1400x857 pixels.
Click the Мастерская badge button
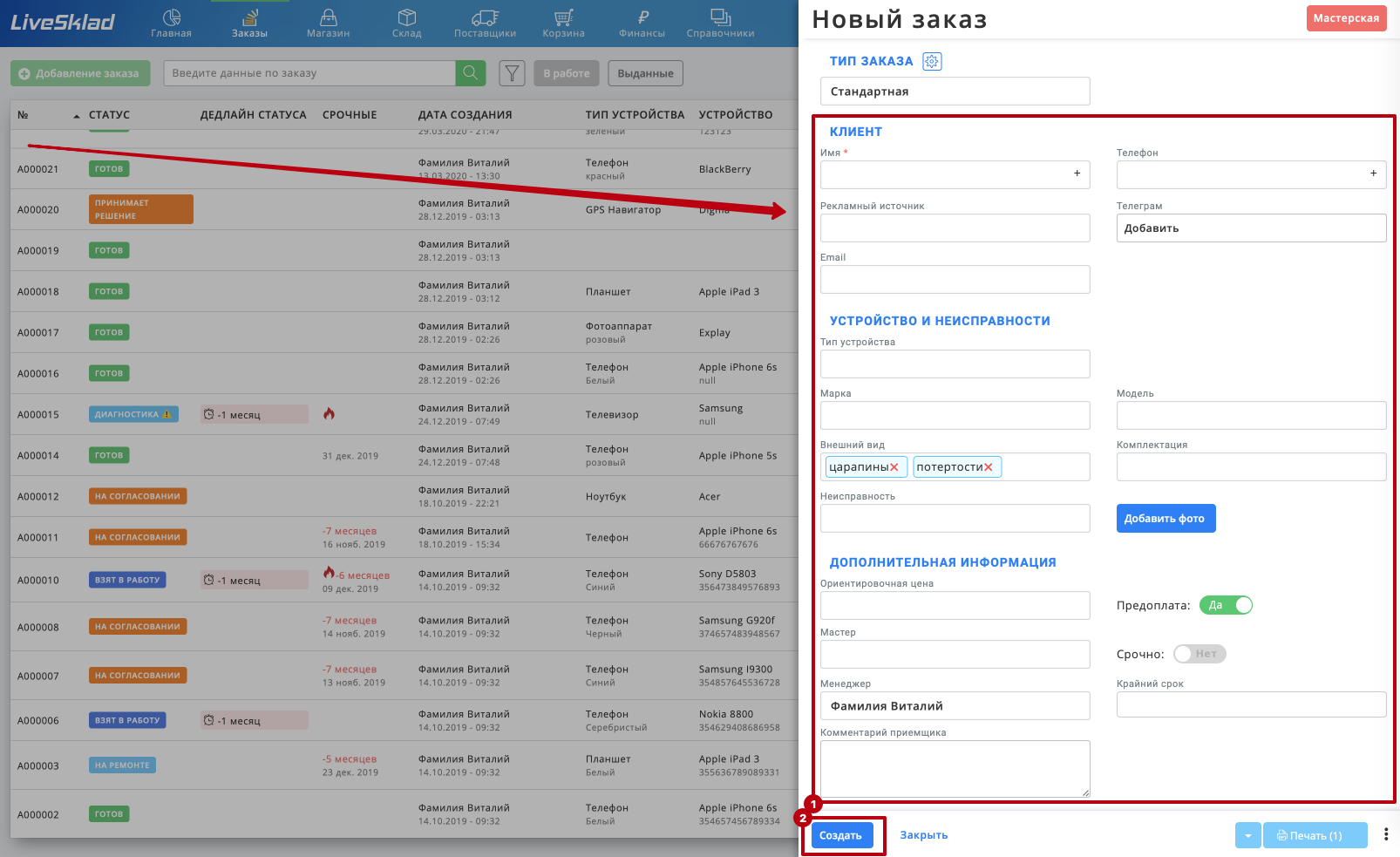pyautogui.click(x=1346, y=17)
